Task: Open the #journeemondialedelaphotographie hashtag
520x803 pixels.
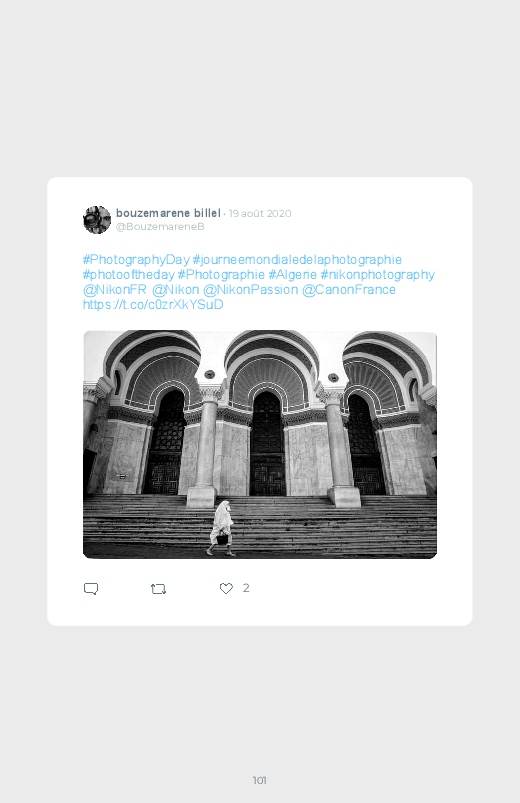Action: tap(297, 260)
